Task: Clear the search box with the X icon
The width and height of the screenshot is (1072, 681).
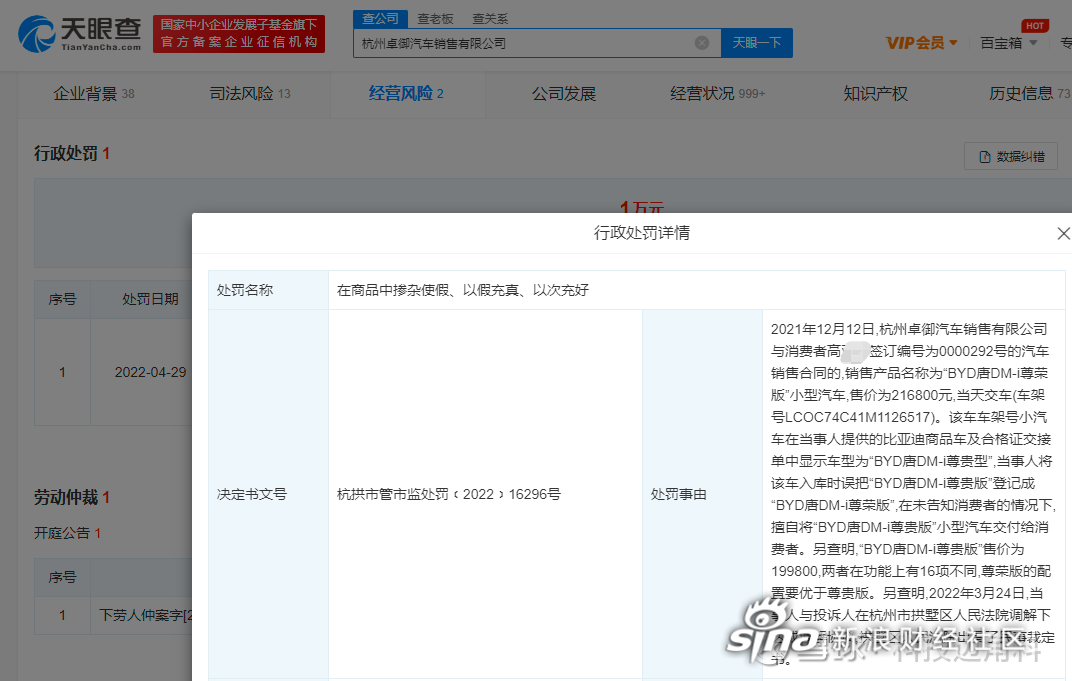Action: point(701,43)
